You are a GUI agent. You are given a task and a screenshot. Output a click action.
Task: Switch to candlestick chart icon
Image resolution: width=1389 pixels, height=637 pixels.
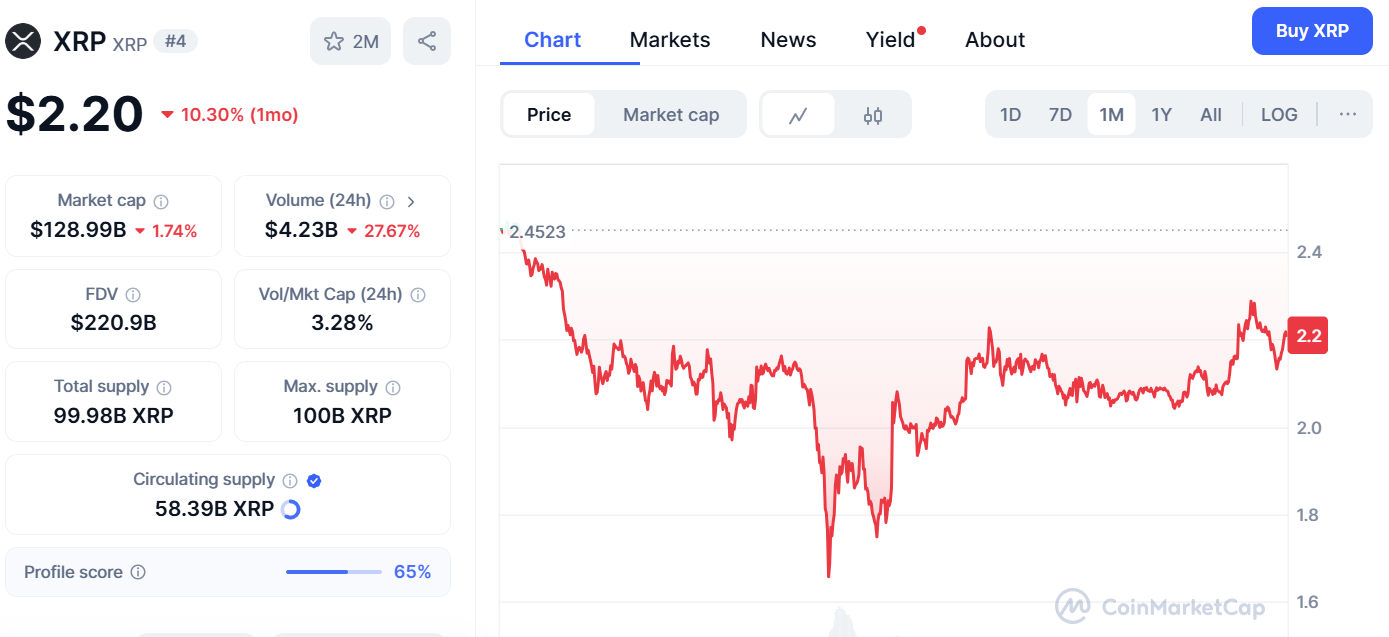(x=873, y=115)
